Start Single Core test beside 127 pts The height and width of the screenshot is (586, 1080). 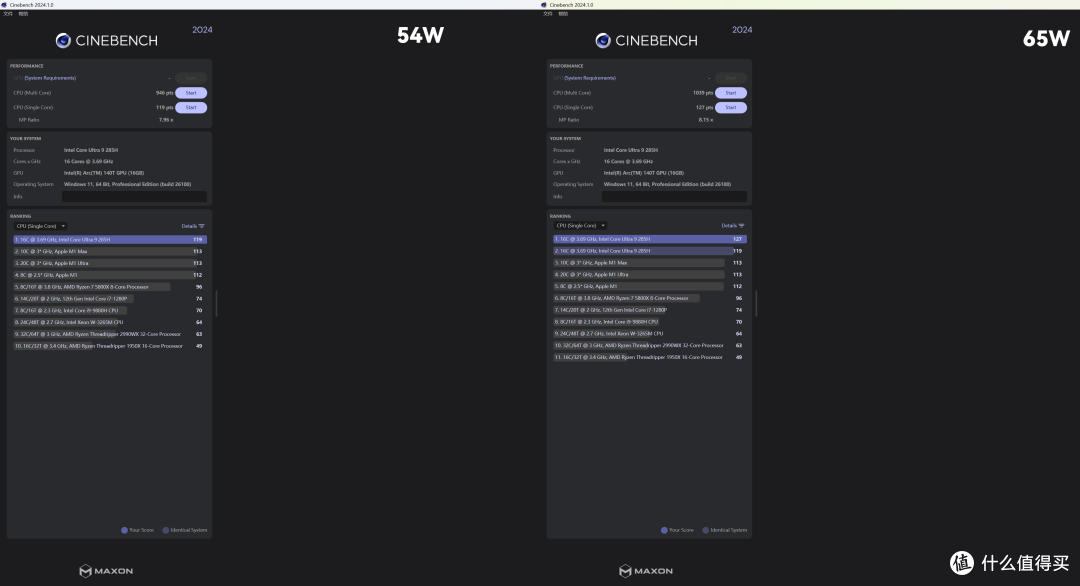tap(731, 107)
